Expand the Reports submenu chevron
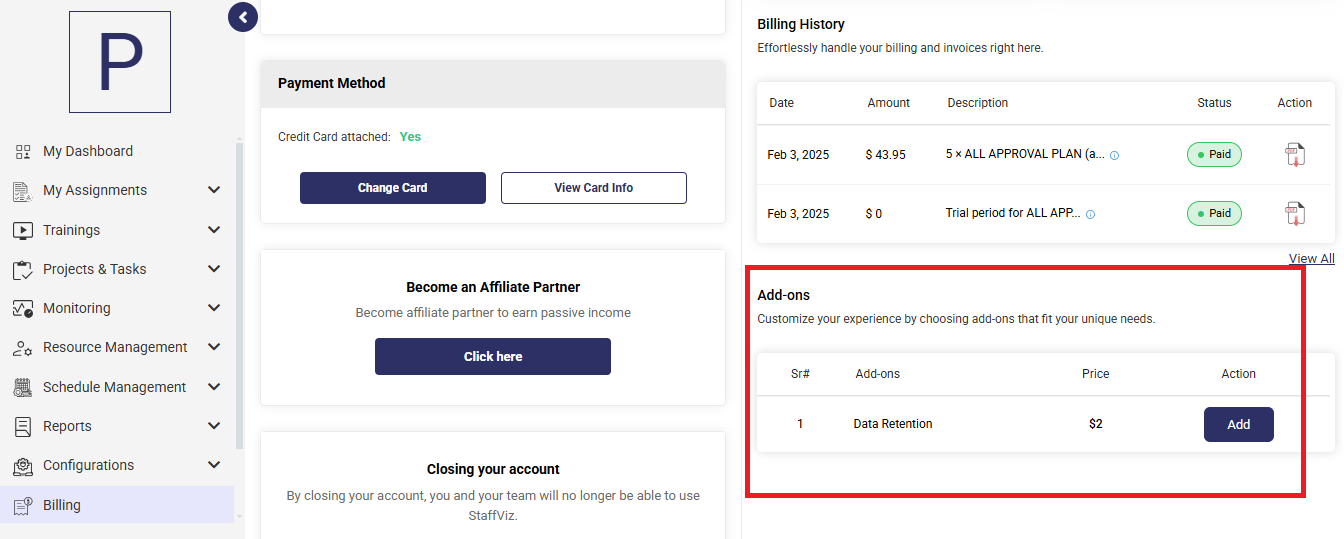The image size is (1344, 539). tap(213, 426)
